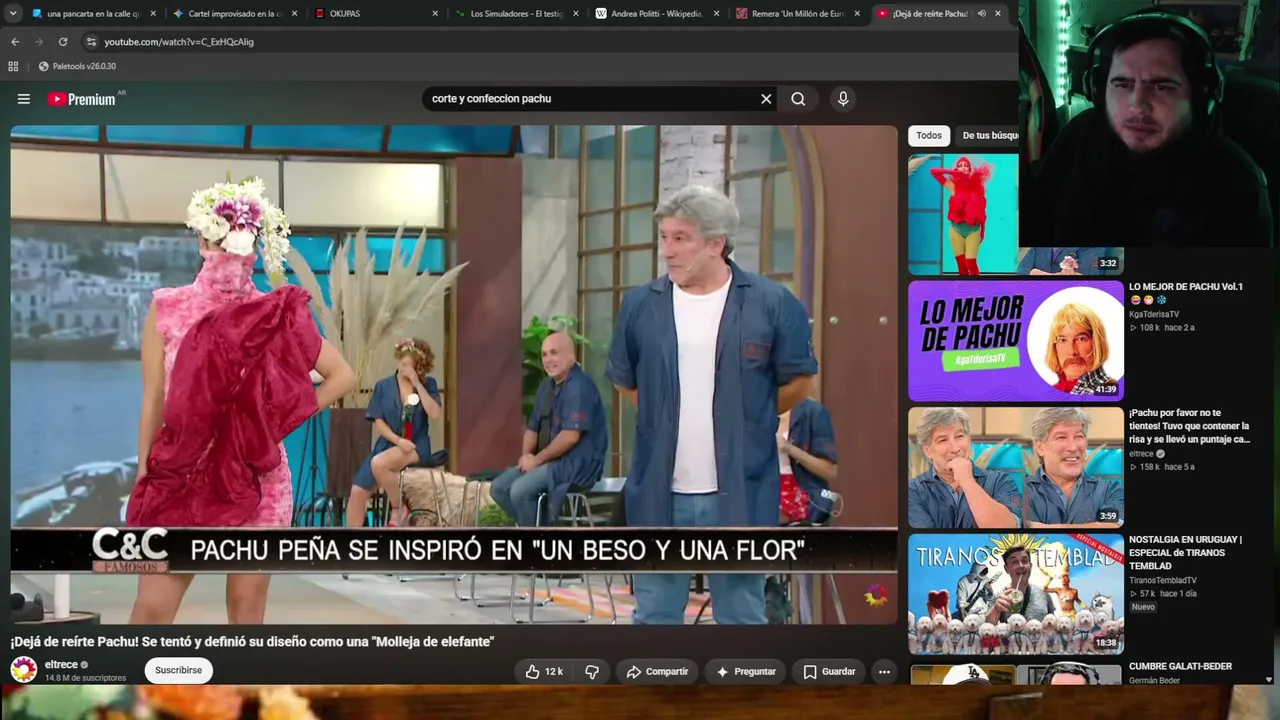
Task: Visit the KgaTderisaTV channel link
Action: pyautogui.click(x=1154, y=314)
